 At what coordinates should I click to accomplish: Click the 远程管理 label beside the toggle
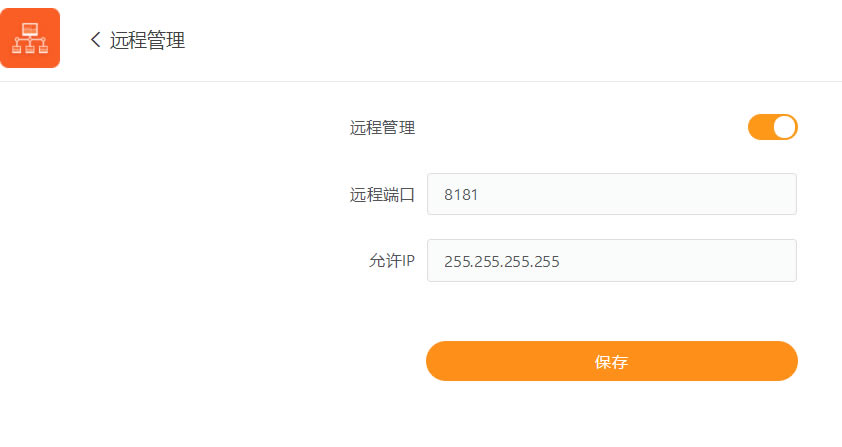[382, 127]
